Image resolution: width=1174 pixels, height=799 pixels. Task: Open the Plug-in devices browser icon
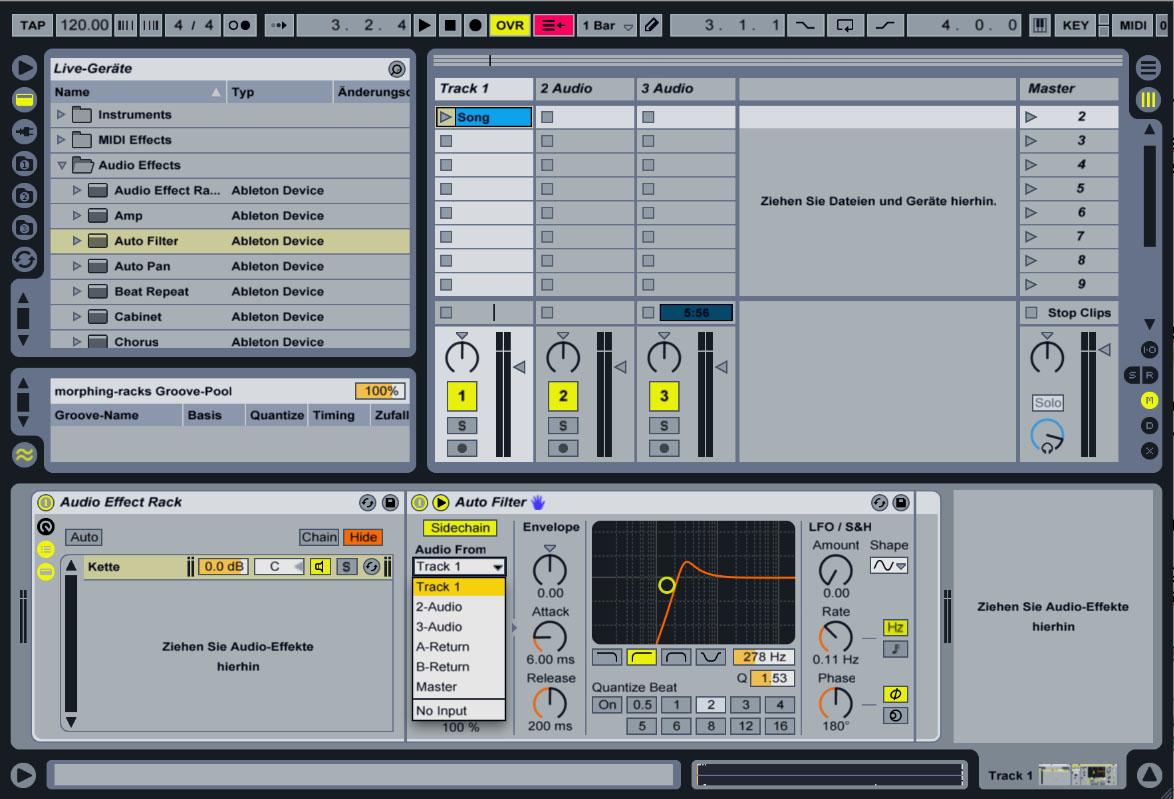pyautogui.click(x=24, y=132)
